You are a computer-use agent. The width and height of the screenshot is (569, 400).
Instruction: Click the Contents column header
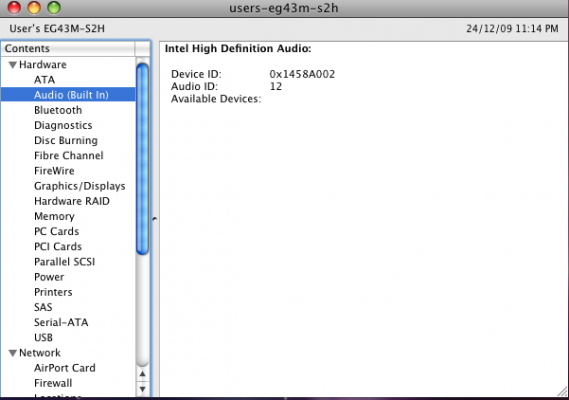[68, 48]
